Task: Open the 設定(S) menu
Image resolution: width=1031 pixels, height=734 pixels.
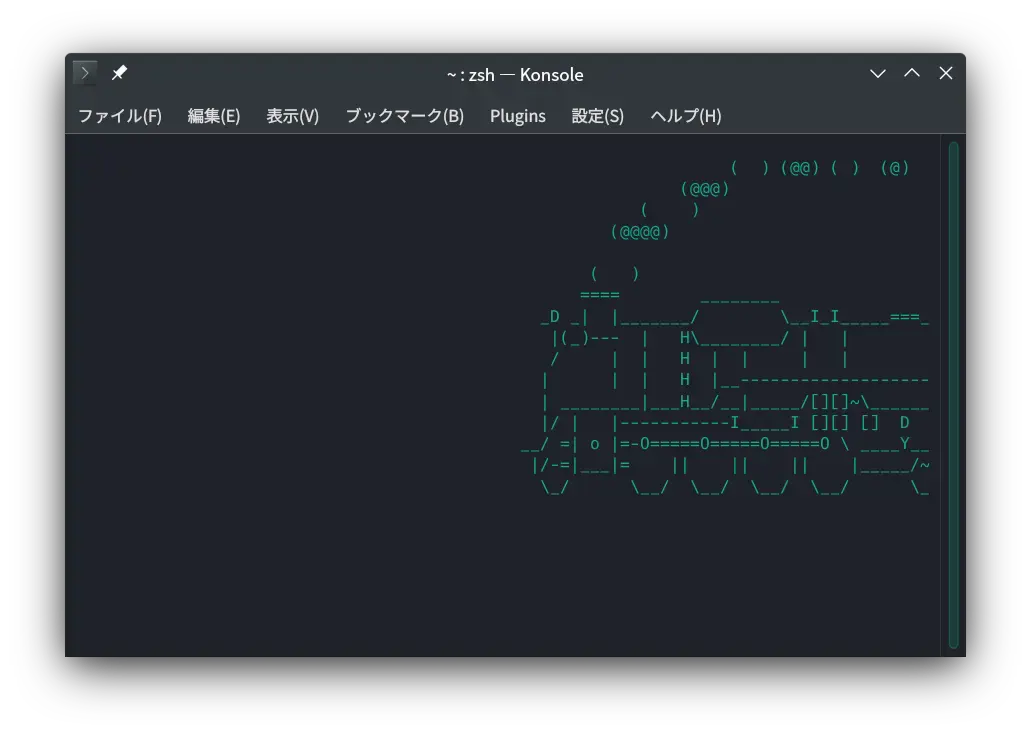Action: click(598, 116)
